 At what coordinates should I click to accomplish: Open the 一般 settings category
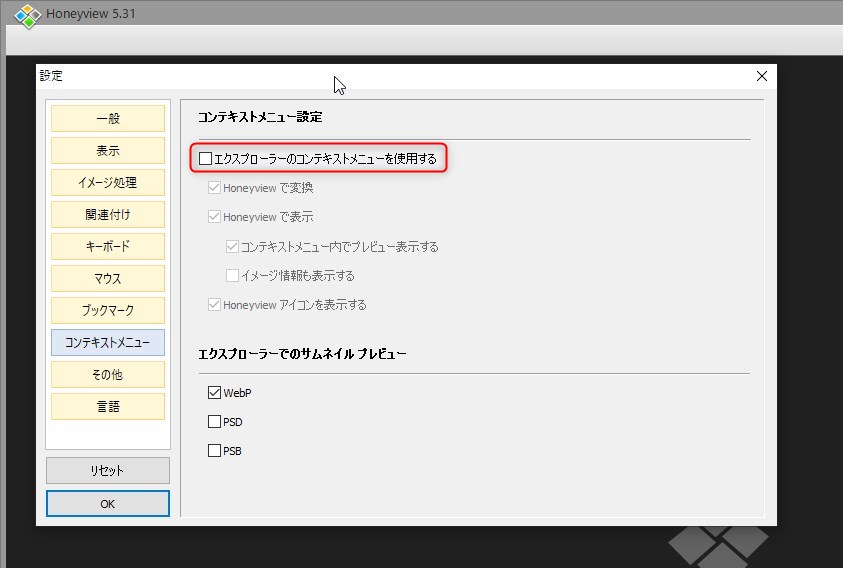[x=108, y=118]
